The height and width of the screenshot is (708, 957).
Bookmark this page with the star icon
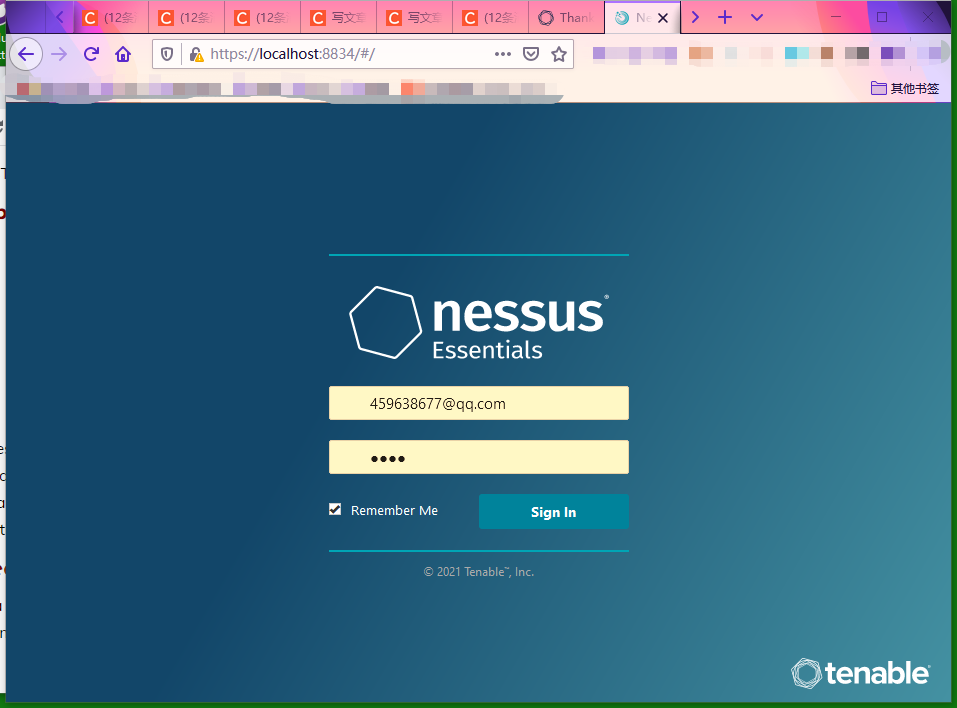[559, 54]
